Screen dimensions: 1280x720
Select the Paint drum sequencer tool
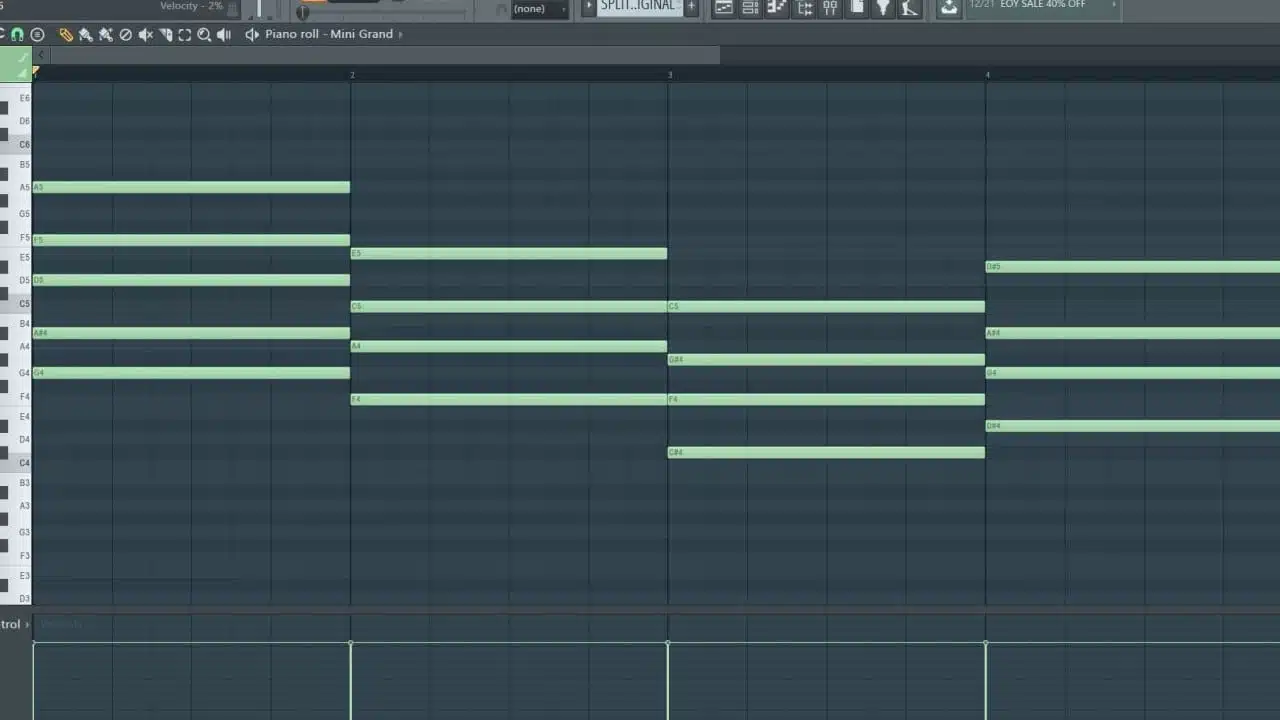(x=106, y=34)
